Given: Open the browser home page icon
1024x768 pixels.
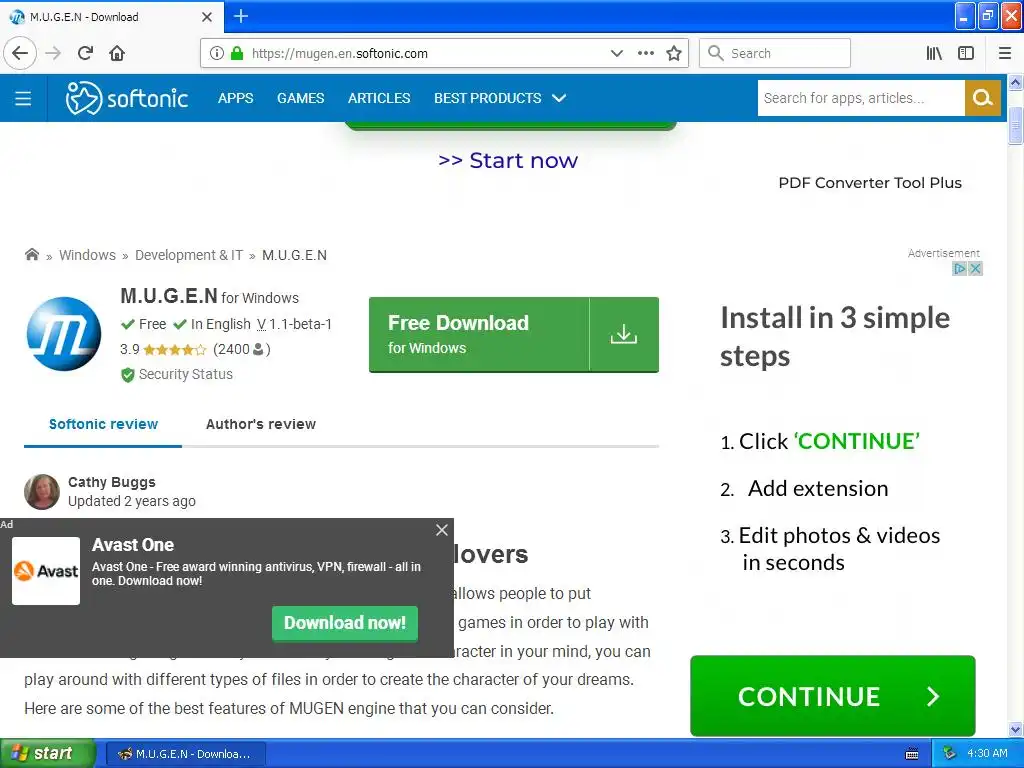Looking at the screenshot, I should click(x=117, y=53).
